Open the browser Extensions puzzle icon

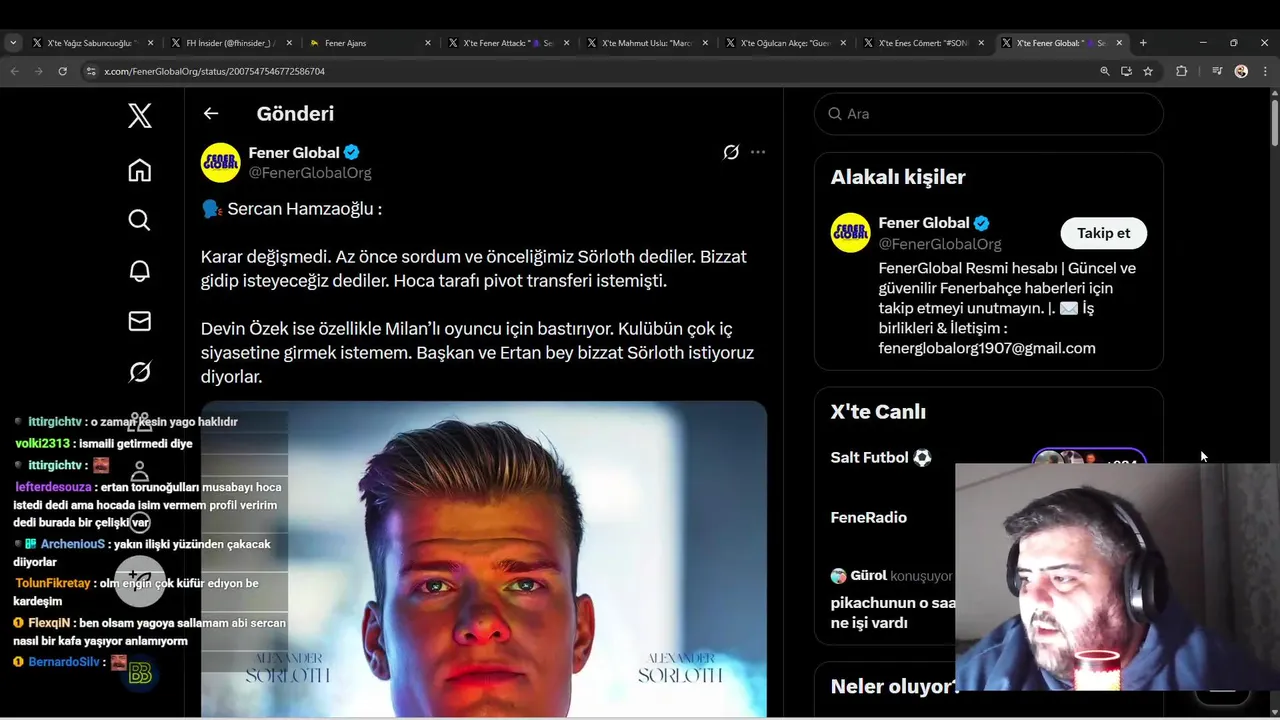point(1181,71)
